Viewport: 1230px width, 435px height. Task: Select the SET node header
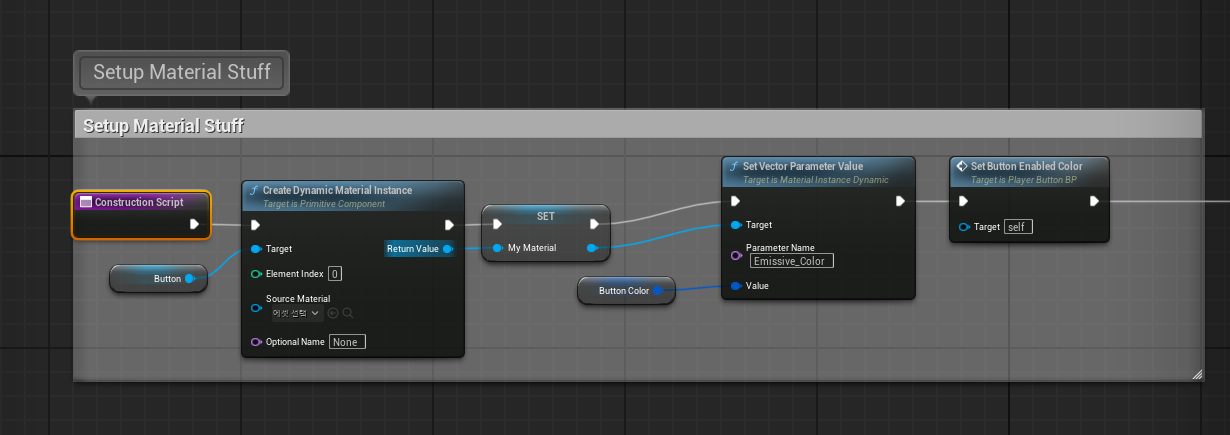[546, 216]
